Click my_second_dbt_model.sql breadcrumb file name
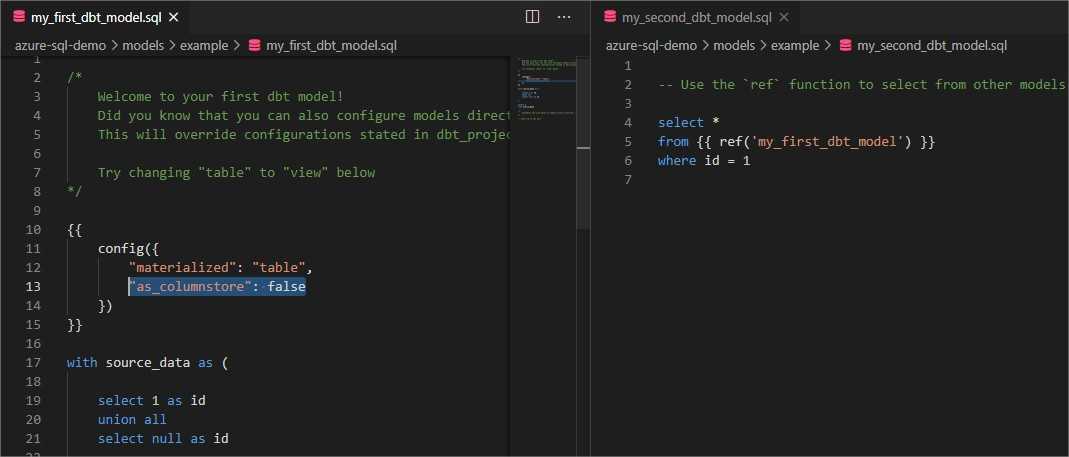The image size is (1069, 457). [932, 46]
